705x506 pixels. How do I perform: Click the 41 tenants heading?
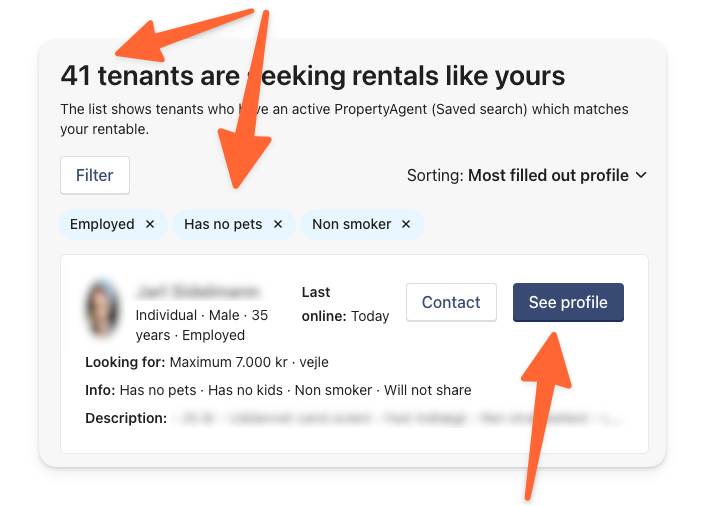pyautogui.click(x=312, y=76)
